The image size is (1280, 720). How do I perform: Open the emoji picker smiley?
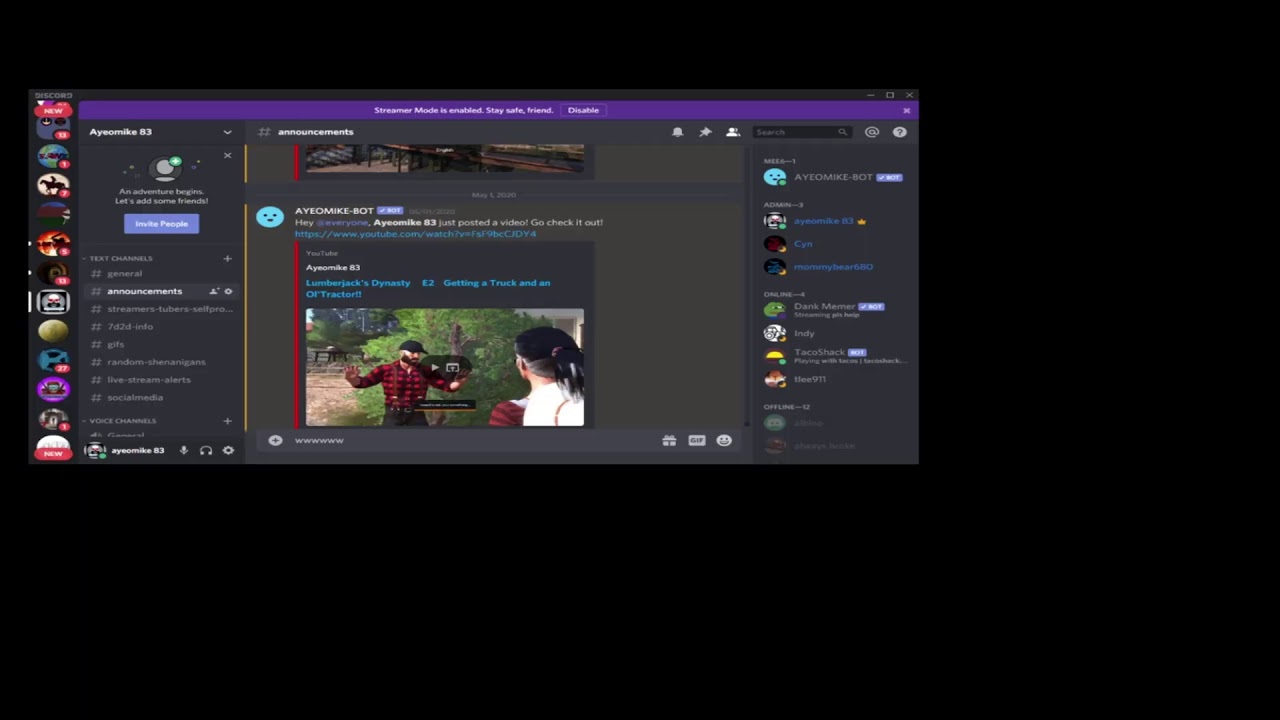(x=724, y=440)
